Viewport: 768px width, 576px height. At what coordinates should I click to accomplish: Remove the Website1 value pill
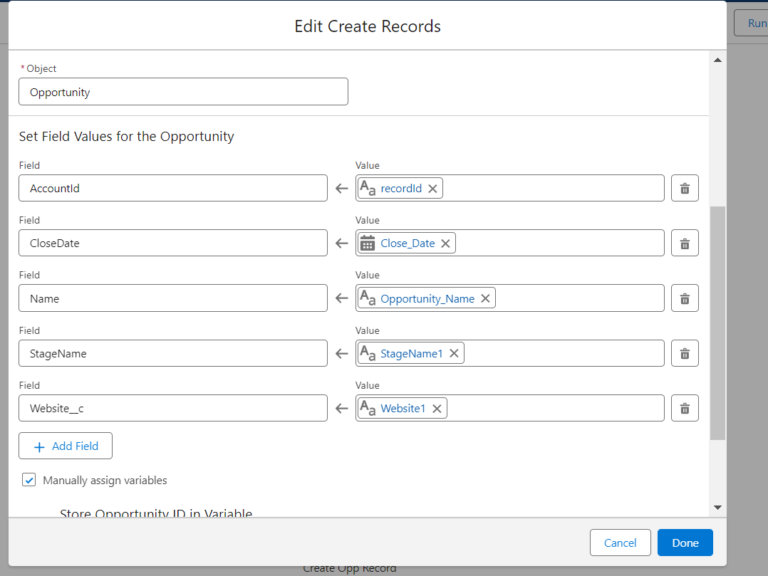click(437, 408)
